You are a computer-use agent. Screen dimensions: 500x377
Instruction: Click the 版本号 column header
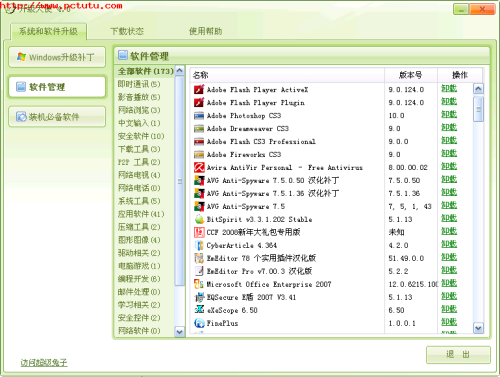[411, 75]
